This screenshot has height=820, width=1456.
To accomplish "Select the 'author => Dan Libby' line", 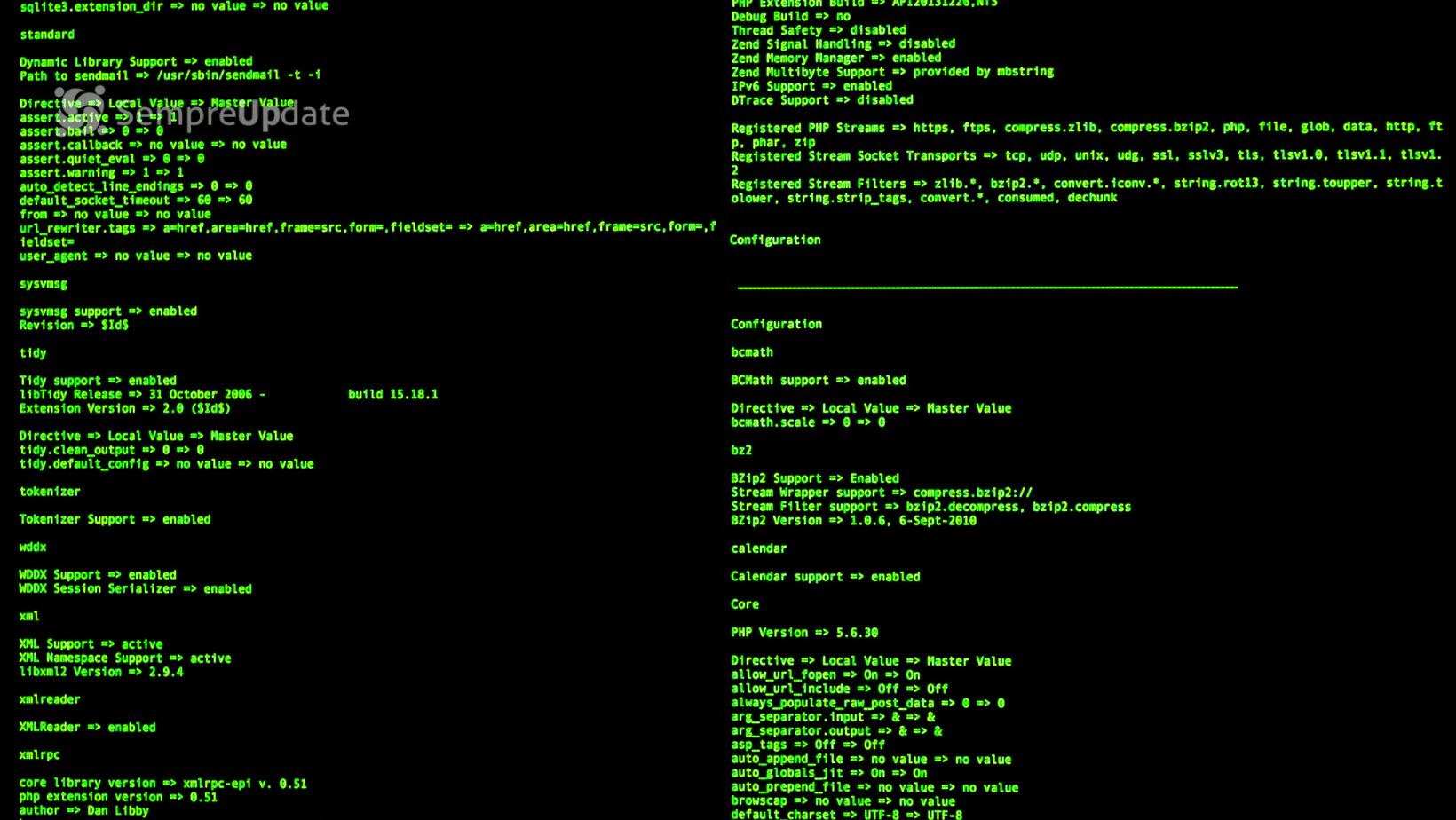I will point(84,811).
